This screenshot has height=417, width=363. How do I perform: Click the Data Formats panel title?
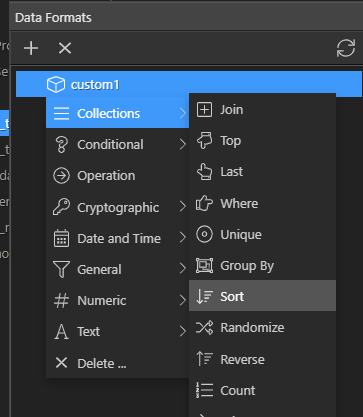coord(53,18)
